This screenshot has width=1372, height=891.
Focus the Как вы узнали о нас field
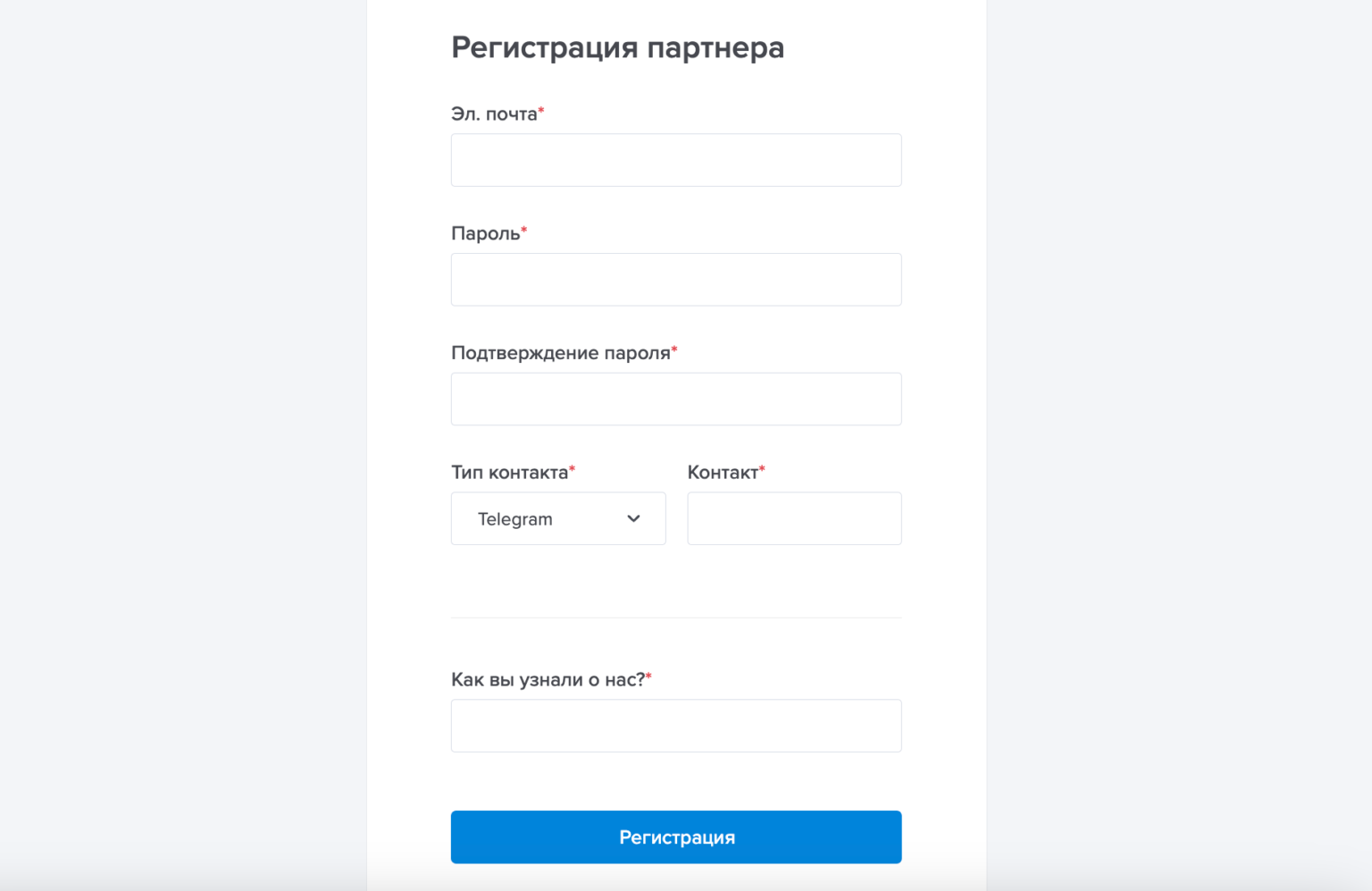coord(675,726)
